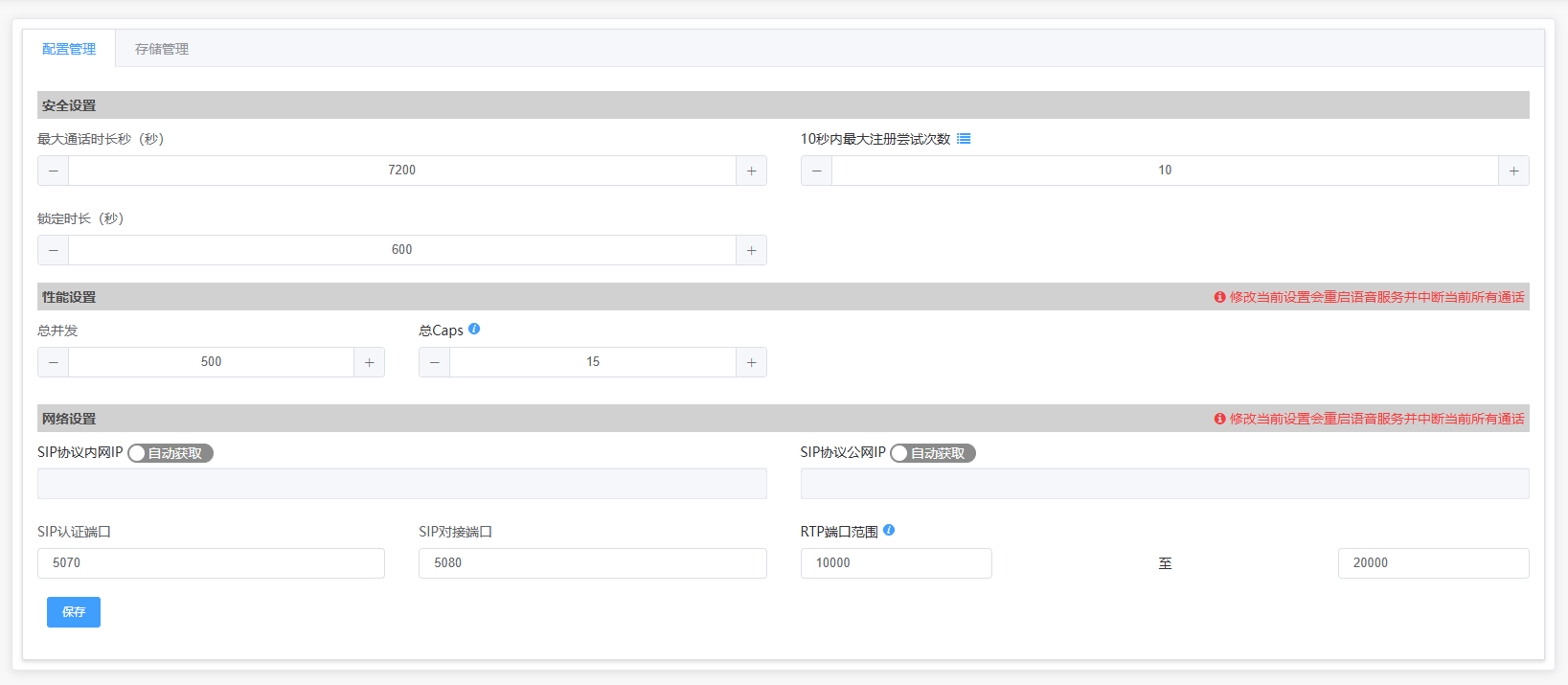Click the list icon beside 10秒内最大注册尝试次数
Image resolution: width=1568 pixels, height=685 pixels.
[964, 139]
